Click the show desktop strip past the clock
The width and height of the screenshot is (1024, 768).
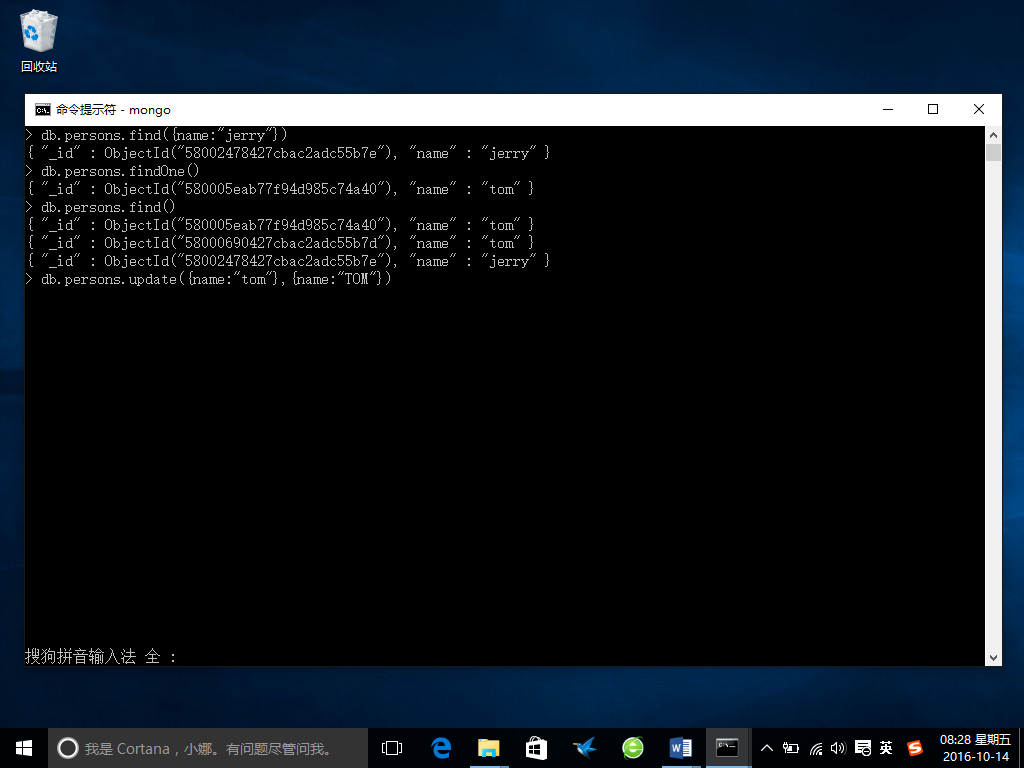pos(1021,748)
